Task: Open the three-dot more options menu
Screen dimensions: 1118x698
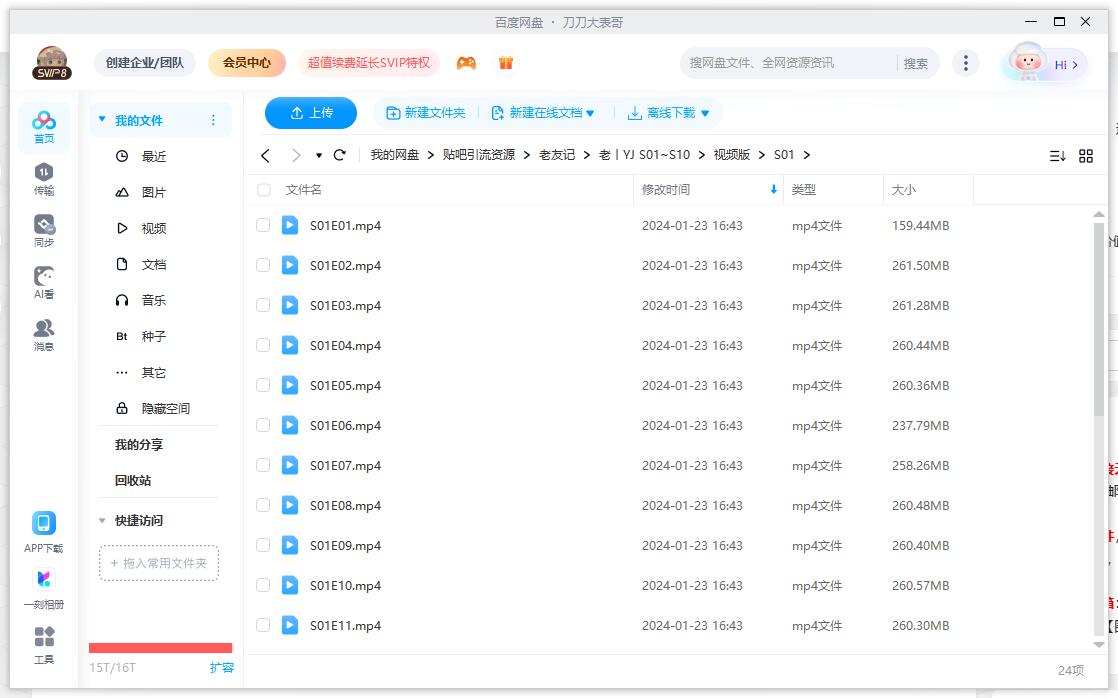Action: 965,62
